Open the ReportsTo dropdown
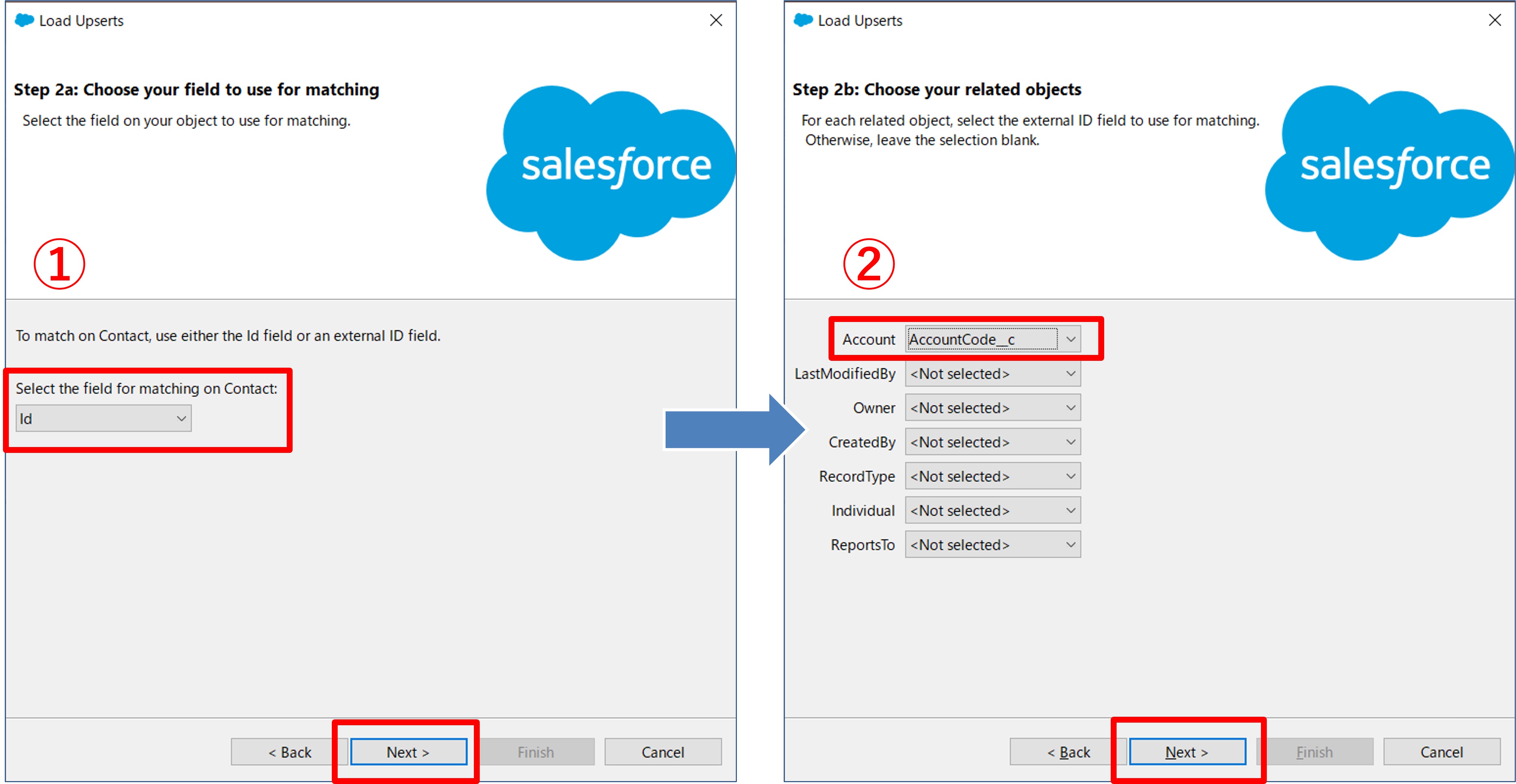Image resolution: width=1516 pixels, height=784 pixels. click(x=993, y=544)
